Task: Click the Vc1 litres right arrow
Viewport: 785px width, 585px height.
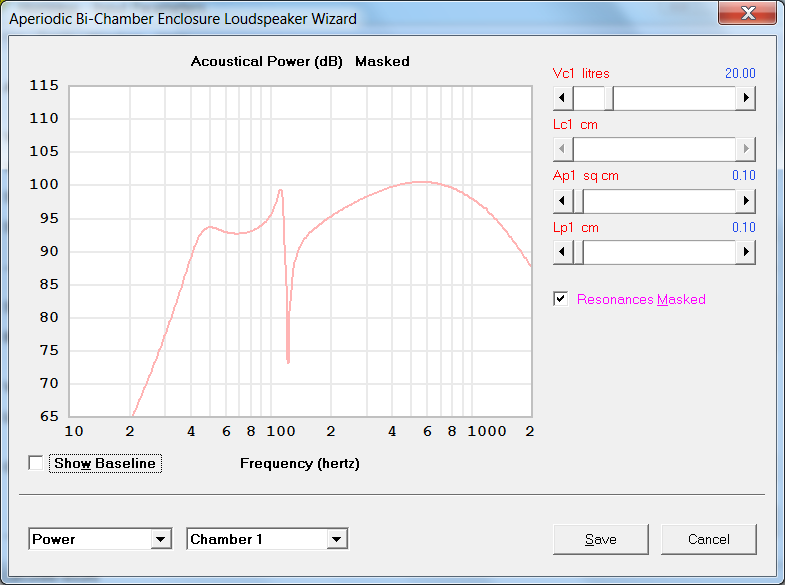Action: point(745,98)
